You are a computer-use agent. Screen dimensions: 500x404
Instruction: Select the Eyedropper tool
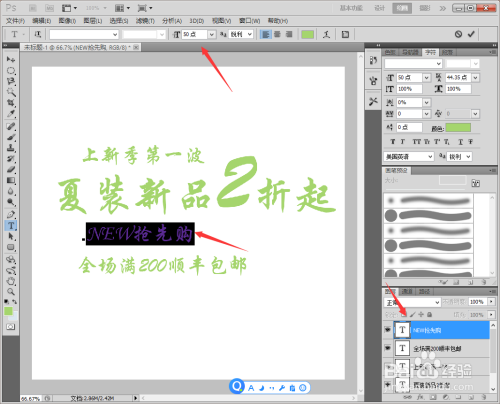pos(11,114)
